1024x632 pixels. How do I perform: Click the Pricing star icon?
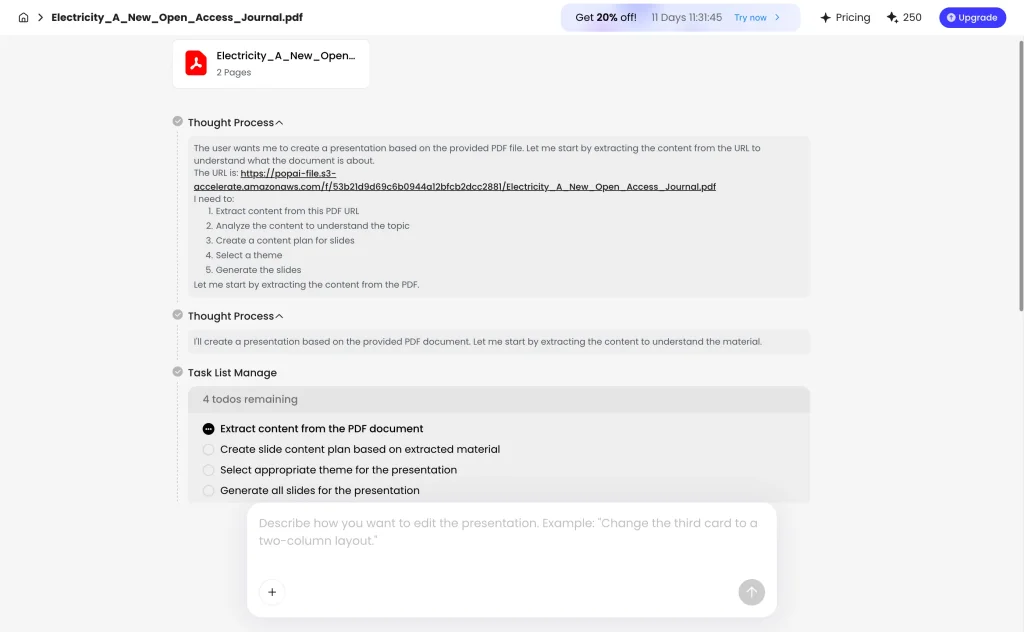click(x=825, y=18)
